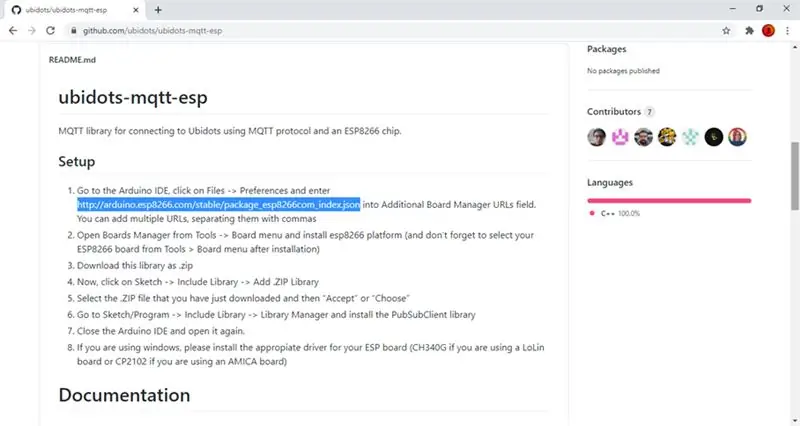Open the pink pixel-art contributor avatar

coord(620,137)
